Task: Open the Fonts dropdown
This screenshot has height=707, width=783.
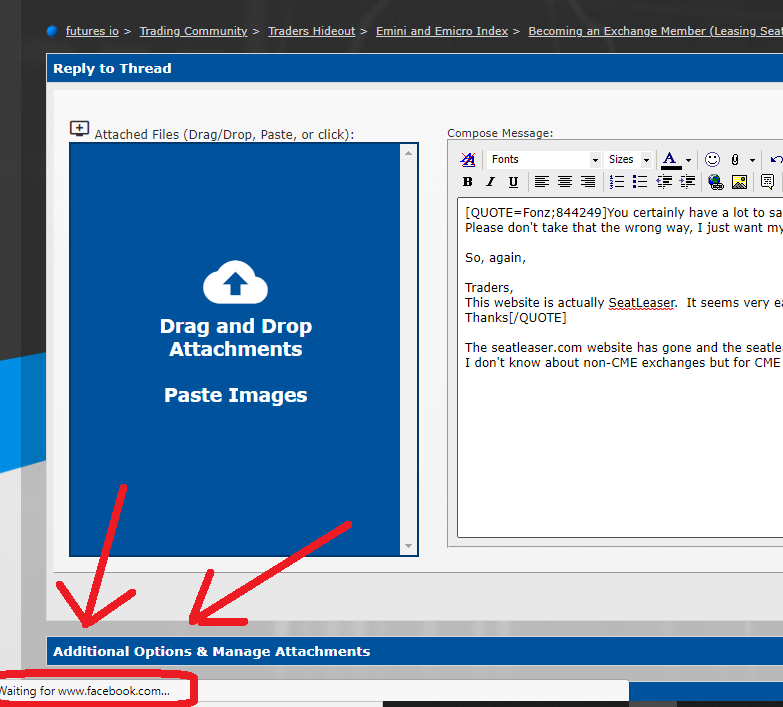Action: 543,159
